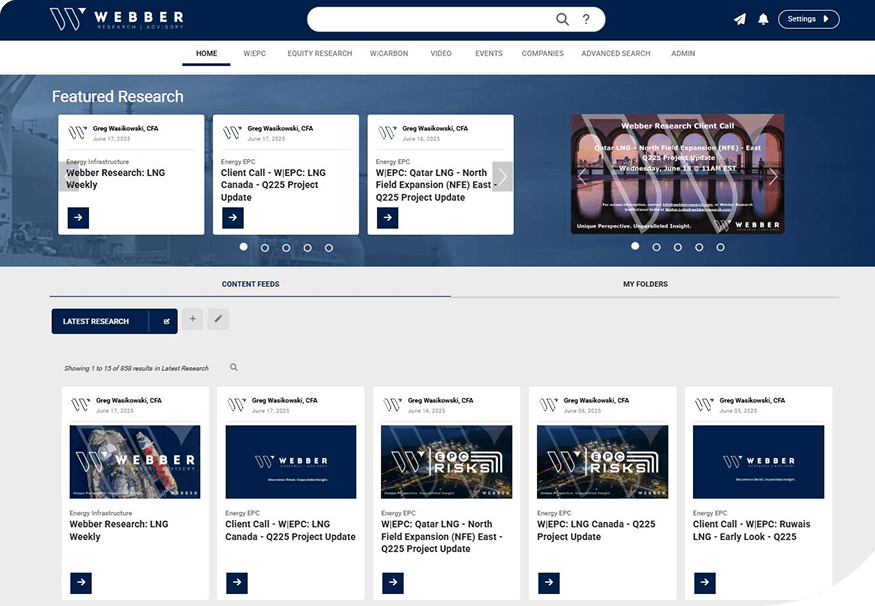Open title 'W|EPC: LNG Canada - Q225 Project Update'

click(596, 530)
